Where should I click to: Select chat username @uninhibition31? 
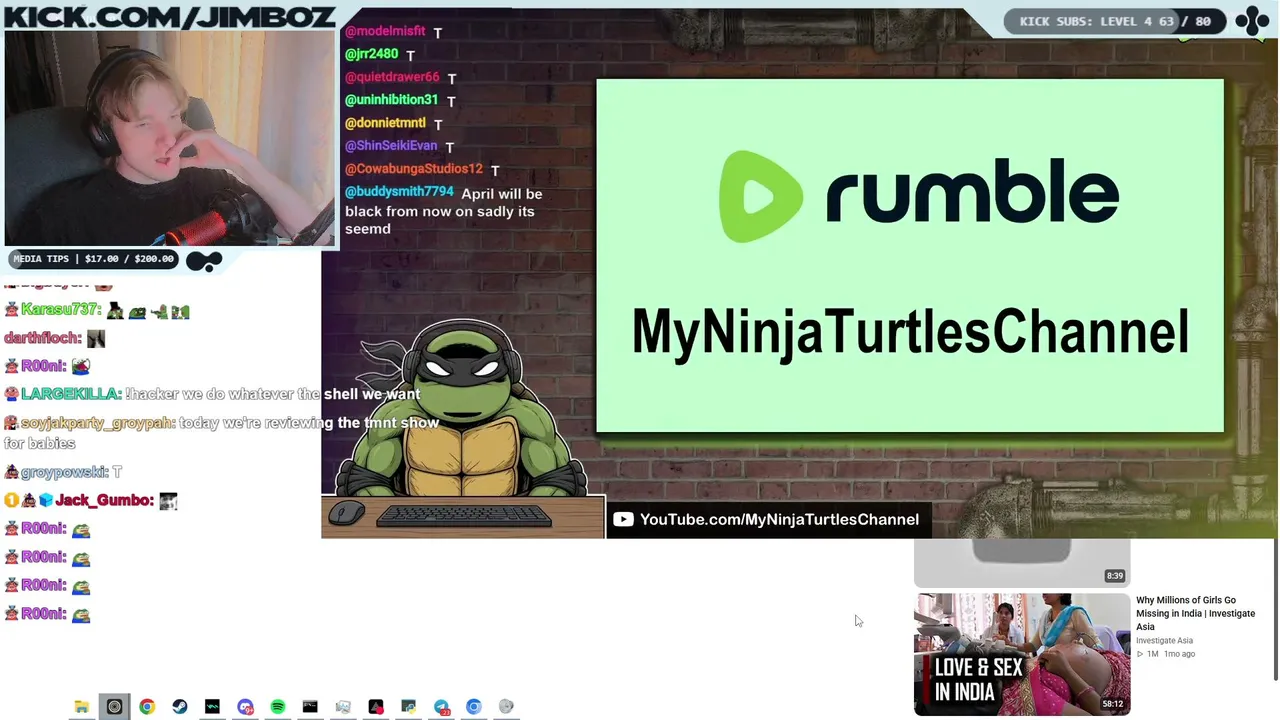pos(391,100)
